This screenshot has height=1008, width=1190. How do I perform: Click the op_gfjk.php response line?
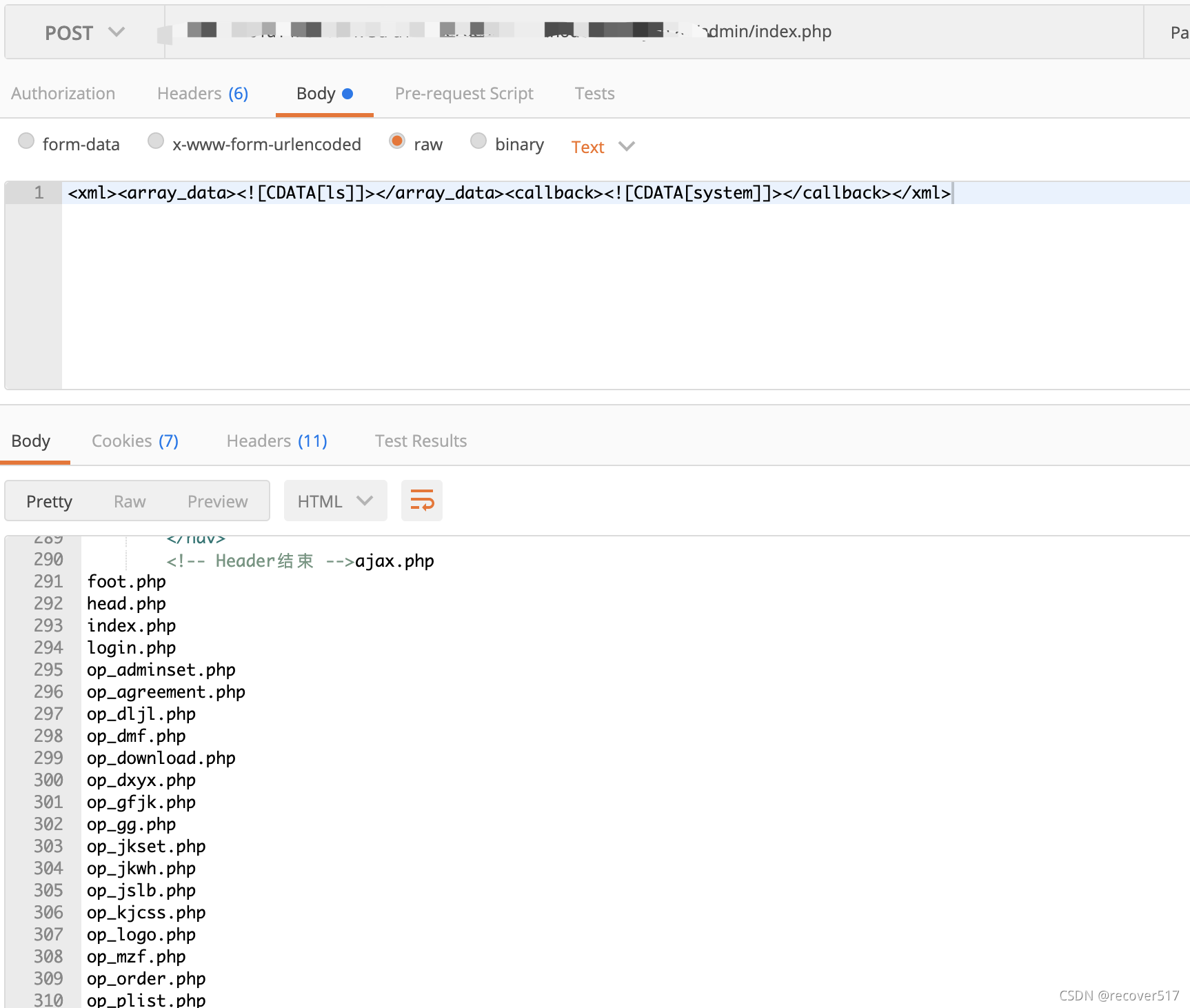point(141,802)
